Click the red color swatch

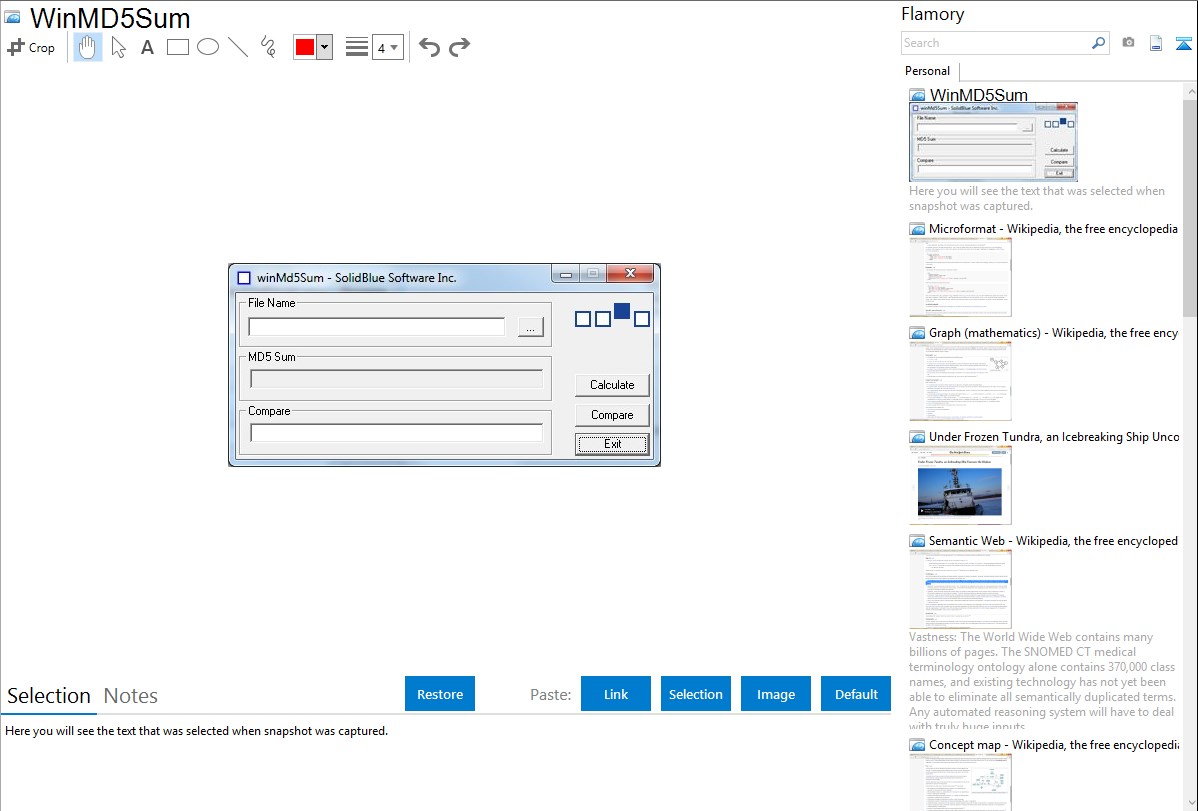coord(305,47)
